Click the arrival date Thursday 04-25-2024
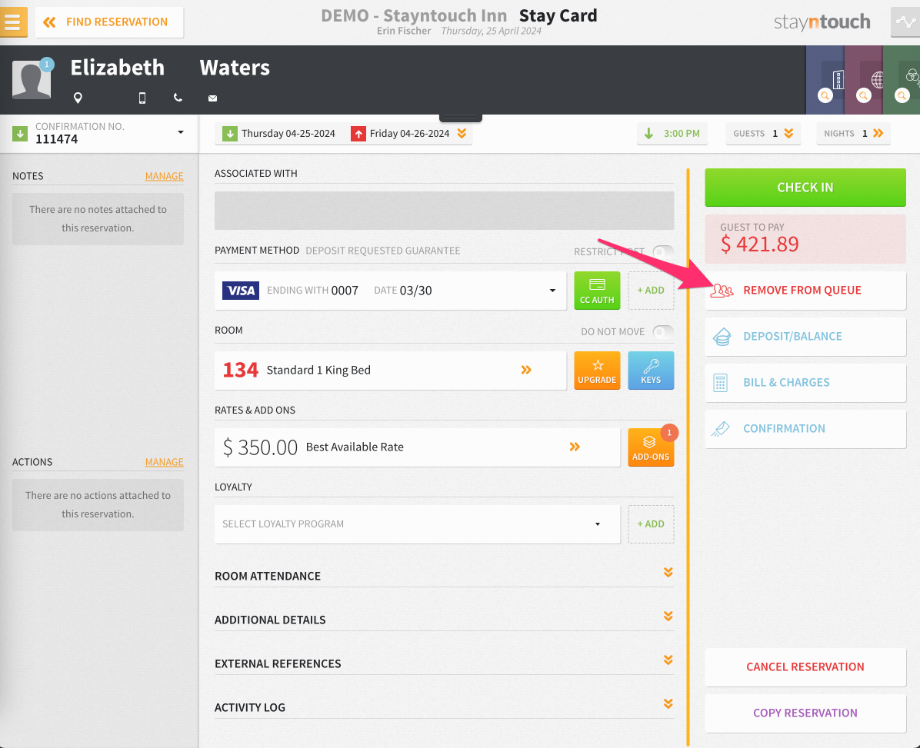This screenshot has width=920, height=748. tap(279, 134)
